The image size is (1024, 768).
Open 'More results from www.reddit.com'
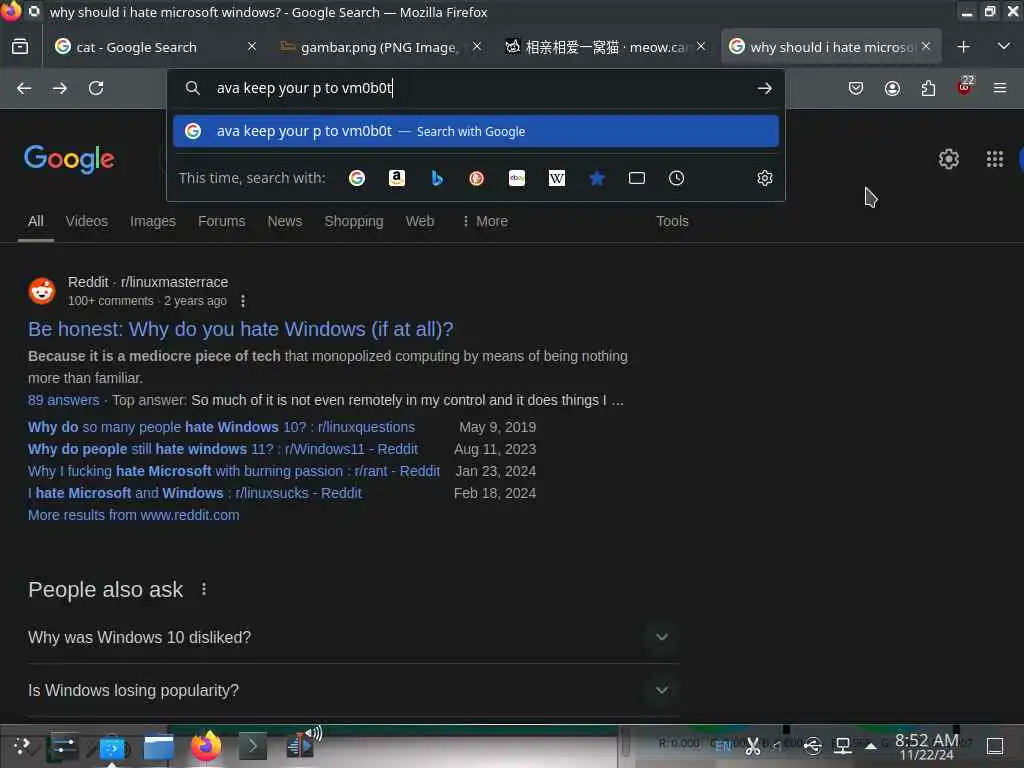point(134,515)
